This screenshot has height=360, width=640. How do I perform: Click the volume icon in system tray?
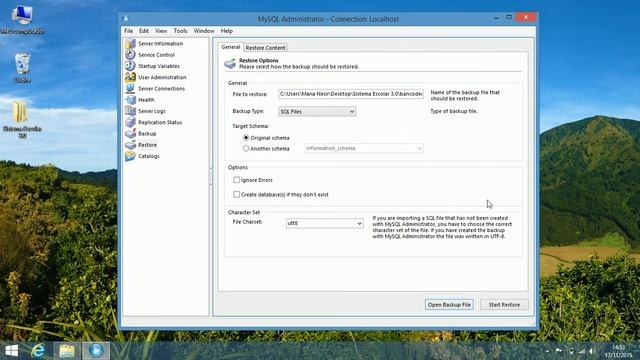click(591, 351)
